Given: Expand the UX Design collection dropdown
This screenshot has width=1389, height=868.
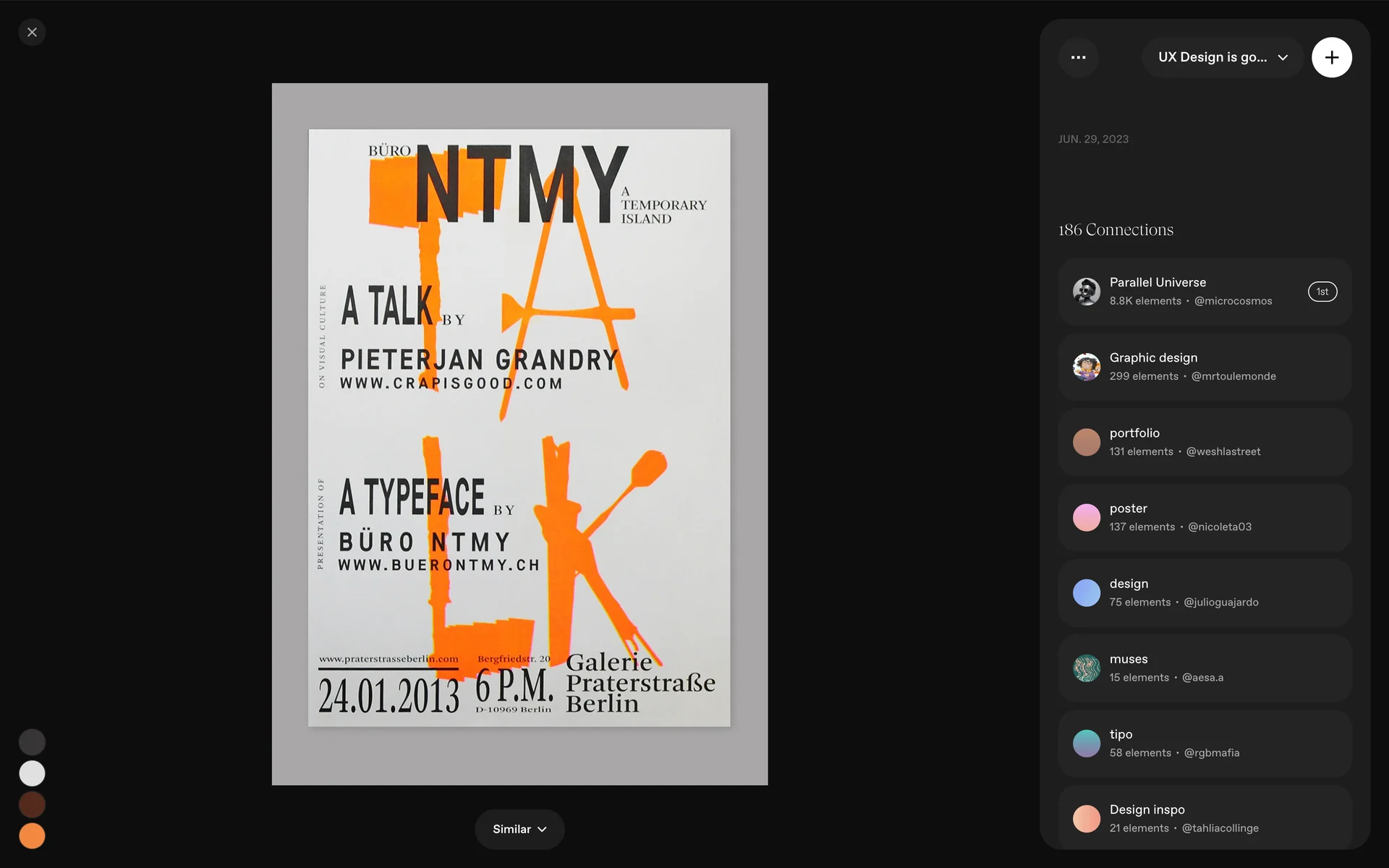Looking at the screenshot, I should click(1212, 57).
